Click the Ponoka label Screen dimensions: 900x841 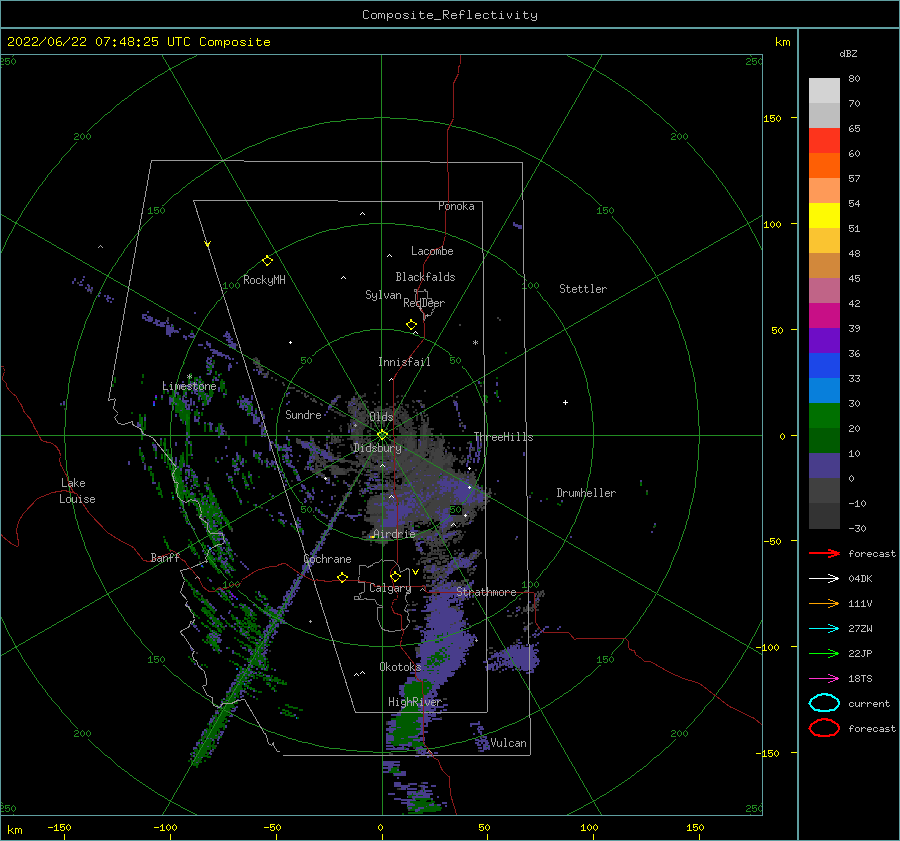[456, 206]
